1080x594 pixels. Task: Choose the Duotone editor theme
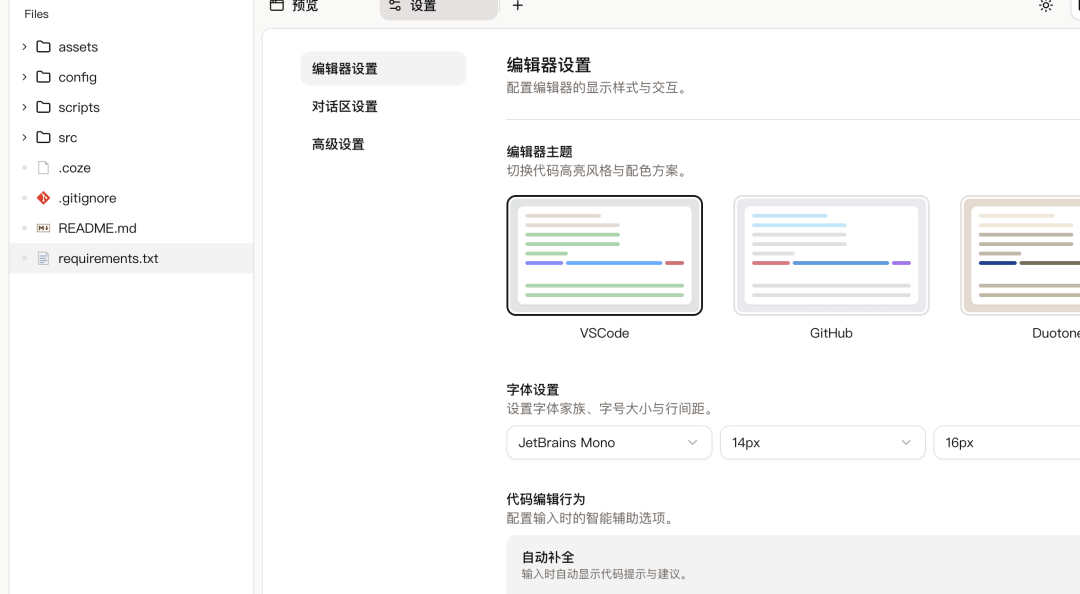point(1022,256)
